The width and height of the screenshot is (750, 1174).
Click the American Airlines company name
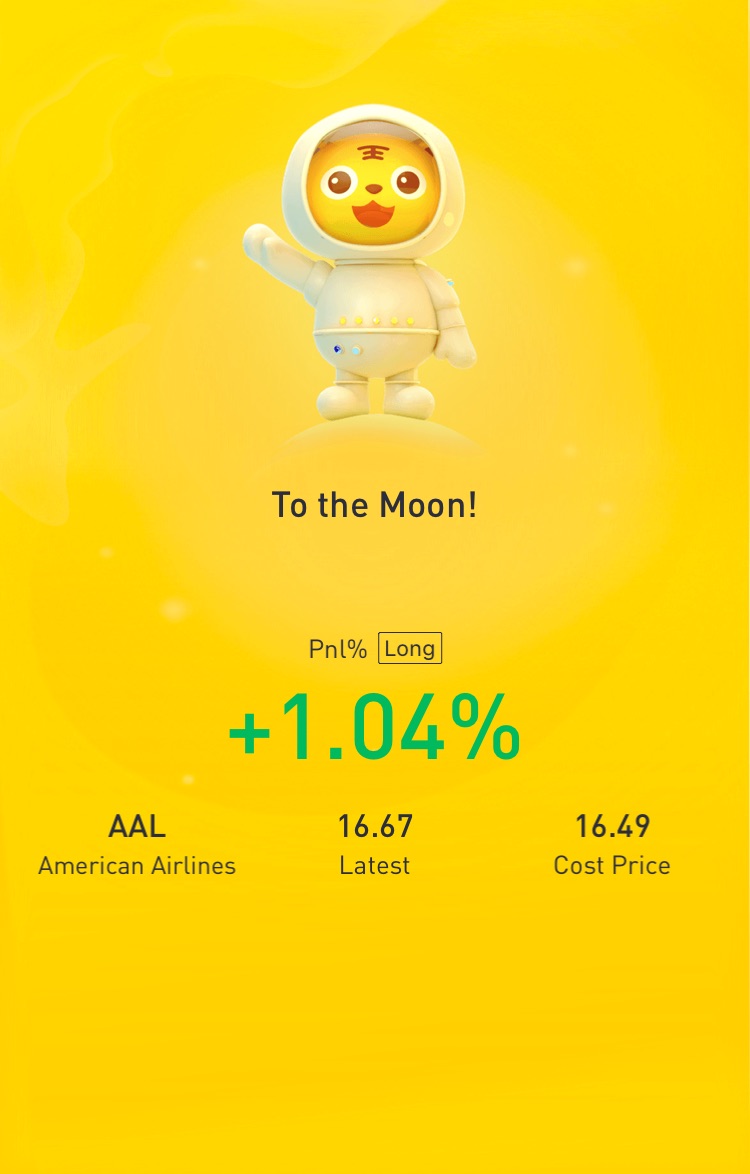pos(137,866)
